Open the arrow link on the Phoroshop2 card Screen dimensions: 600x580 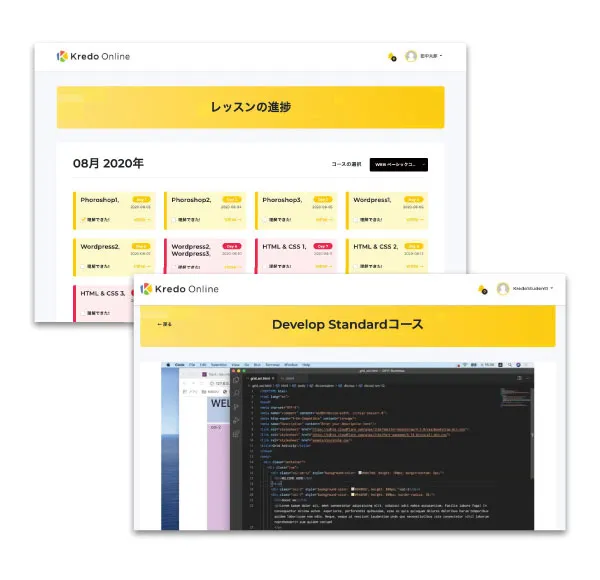(233, 220)
